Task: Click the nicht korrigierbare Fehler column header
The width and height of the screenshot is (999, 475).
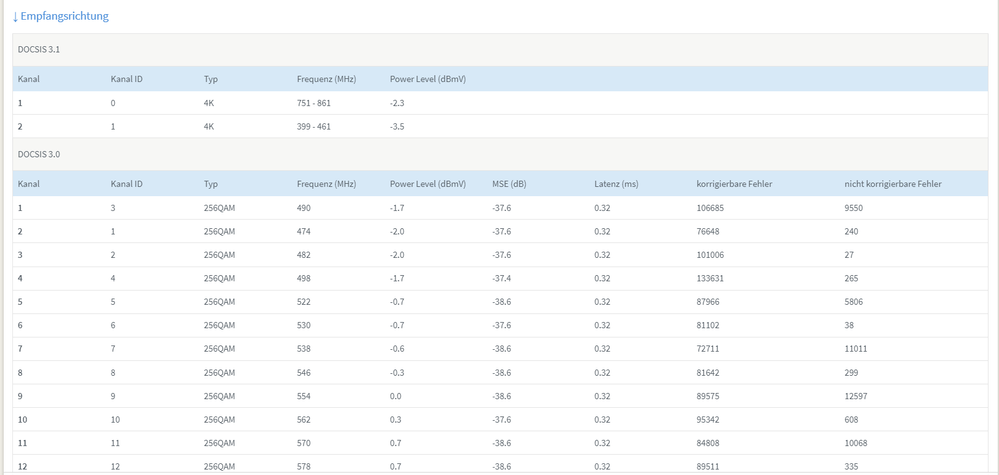Action: (x=892, y=184)
